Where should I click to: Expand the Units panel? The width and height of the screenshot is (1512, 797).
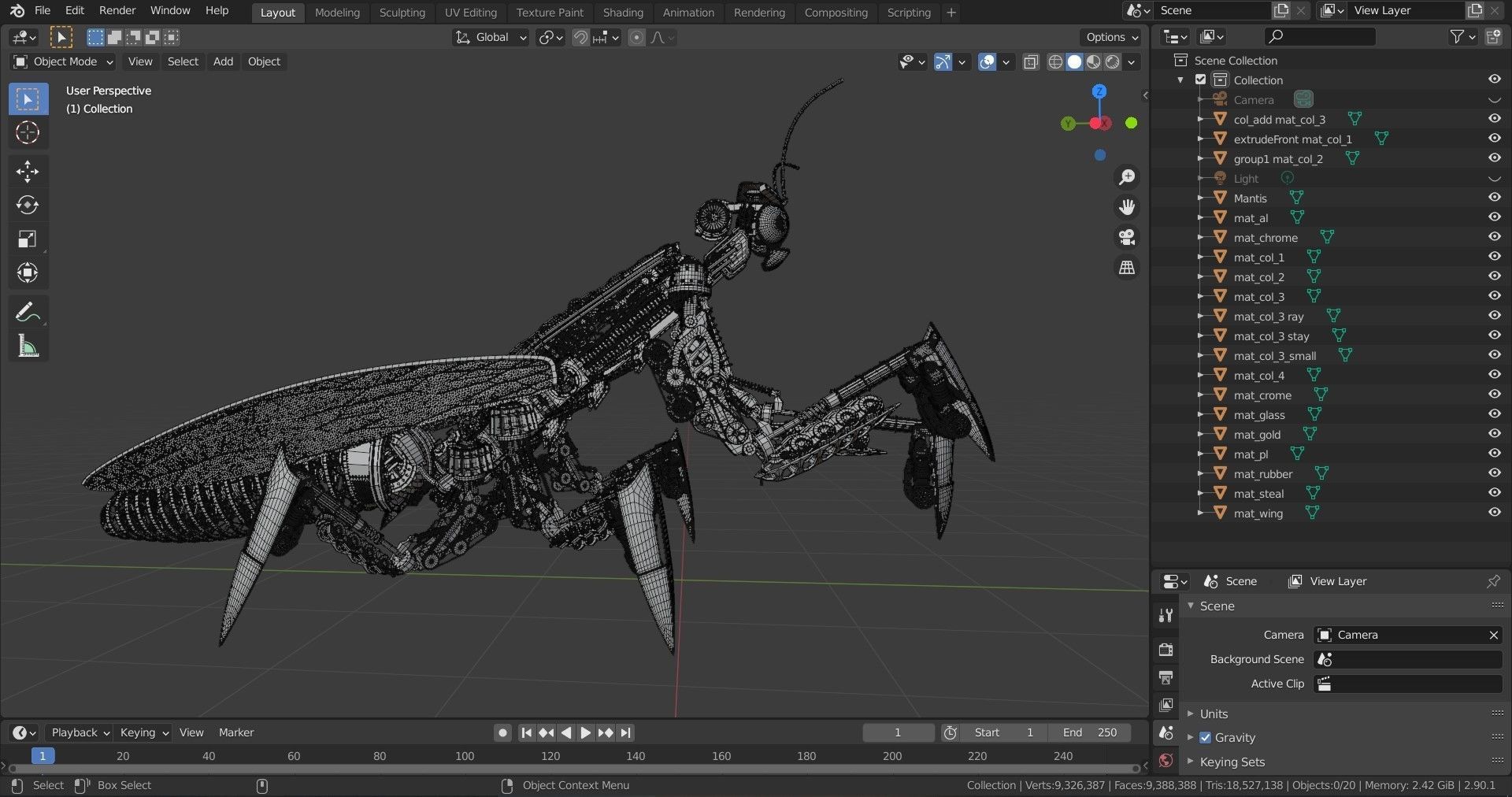[1214, 714]
